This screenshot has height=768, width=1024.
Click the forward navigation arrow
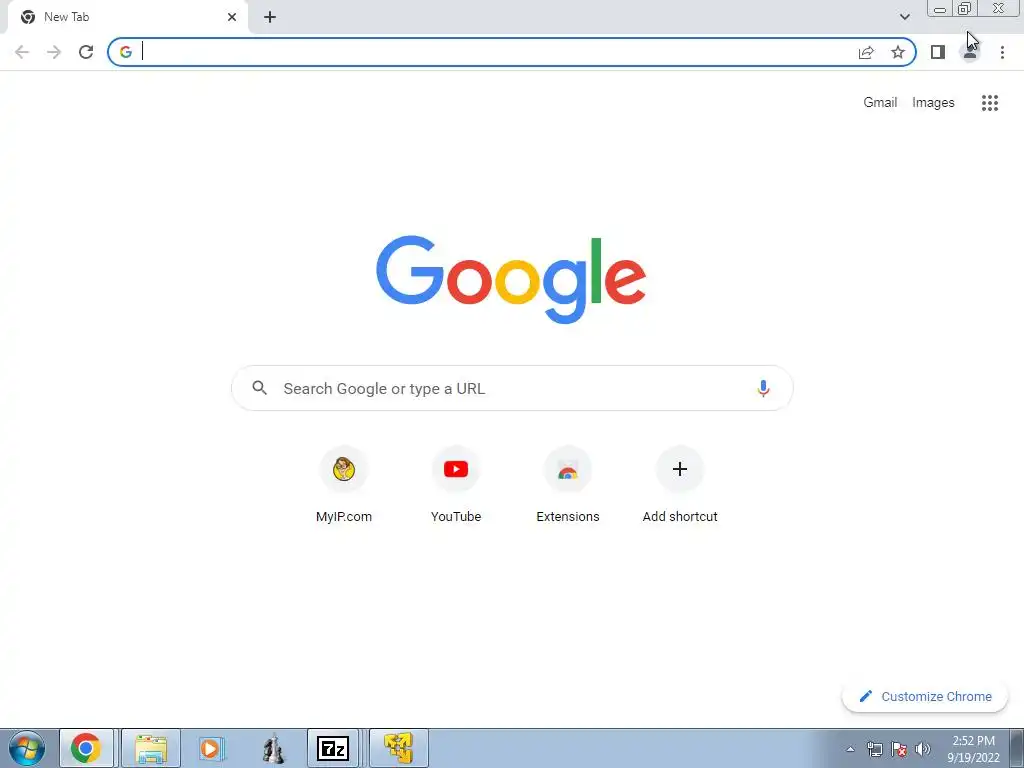point(54,52)
